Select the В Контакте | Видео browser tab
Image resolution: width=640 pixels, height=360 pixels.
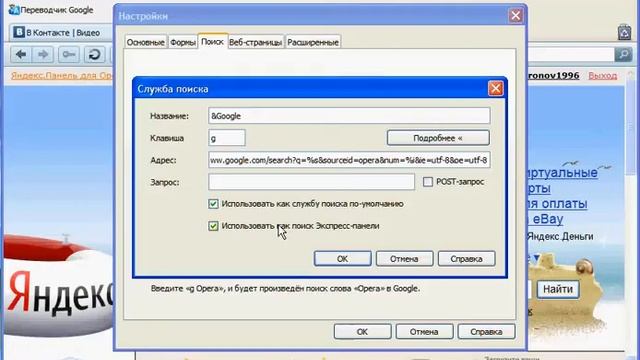(x=61, y=33)
